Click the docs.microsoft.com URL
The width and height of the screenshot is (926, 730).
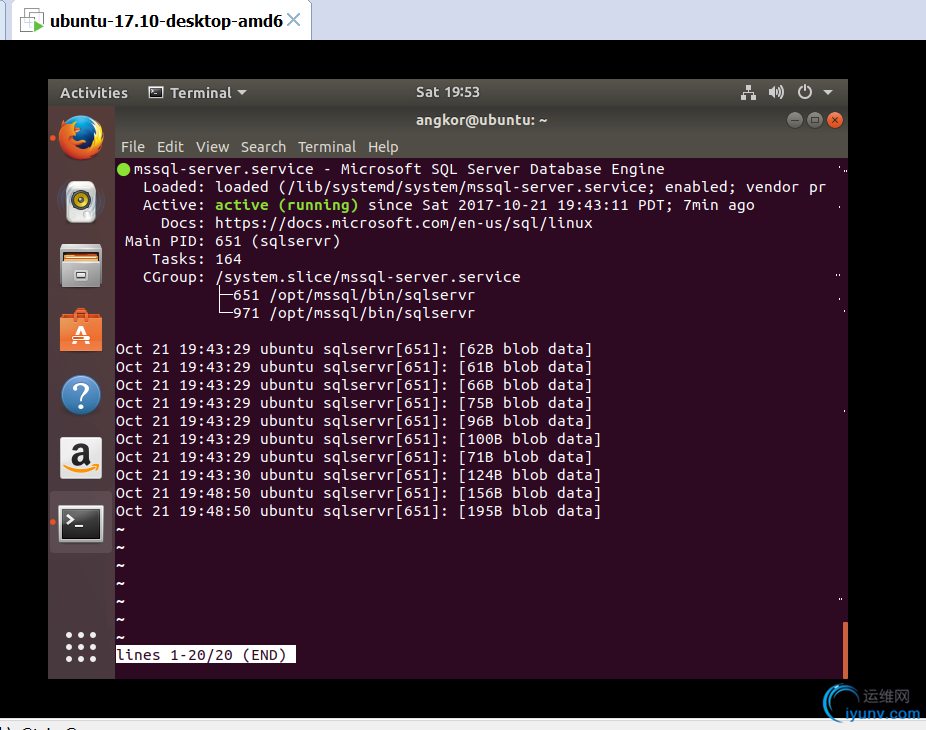click(403, 223)
